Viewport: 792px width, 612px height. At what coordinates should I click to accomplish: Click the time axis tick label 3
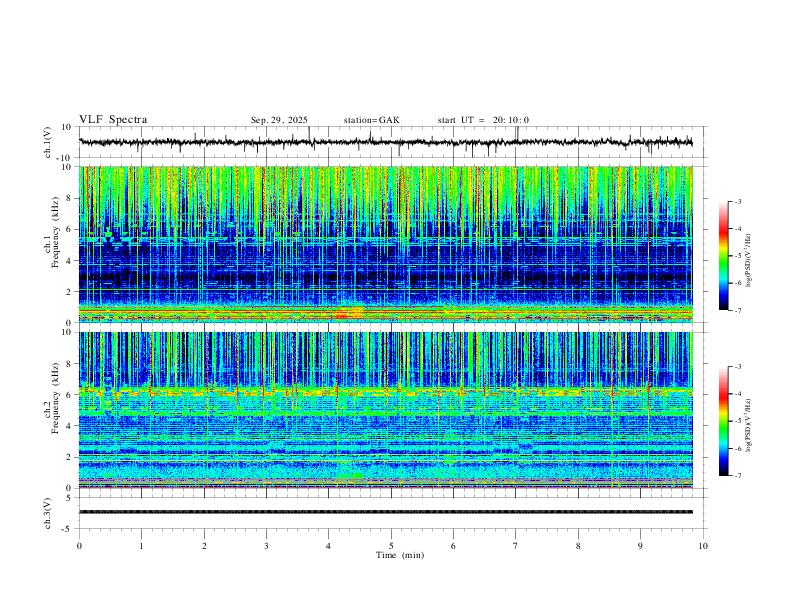pos(266,546)
